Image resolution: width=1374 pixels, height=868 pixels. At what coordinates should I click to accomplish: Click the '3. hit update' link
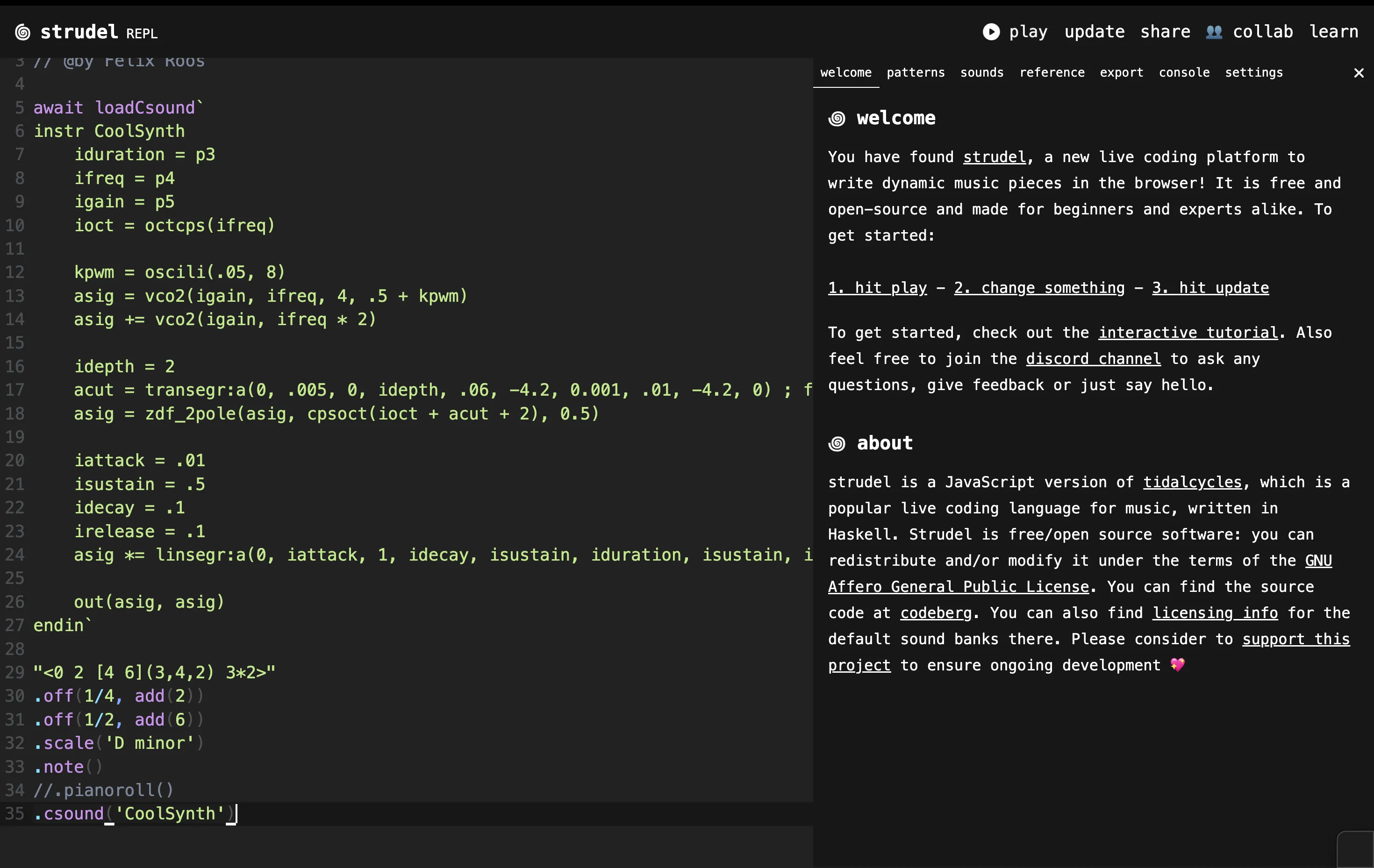click(1210, 288)
